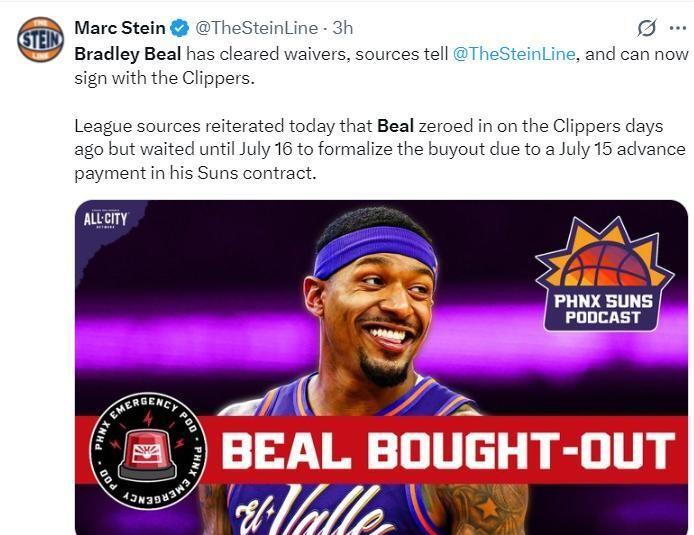The width and height of the screenshot is (694, 535).
Task: Open the @TheSteinLine handle in header
Action: (x=256, y=28)
